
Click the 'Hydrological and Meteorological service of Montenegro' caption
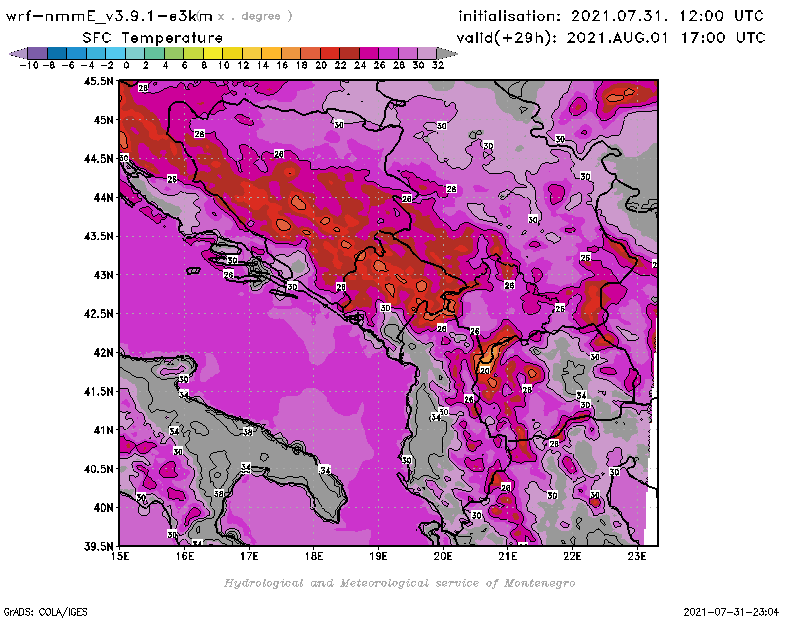(399, 583)
